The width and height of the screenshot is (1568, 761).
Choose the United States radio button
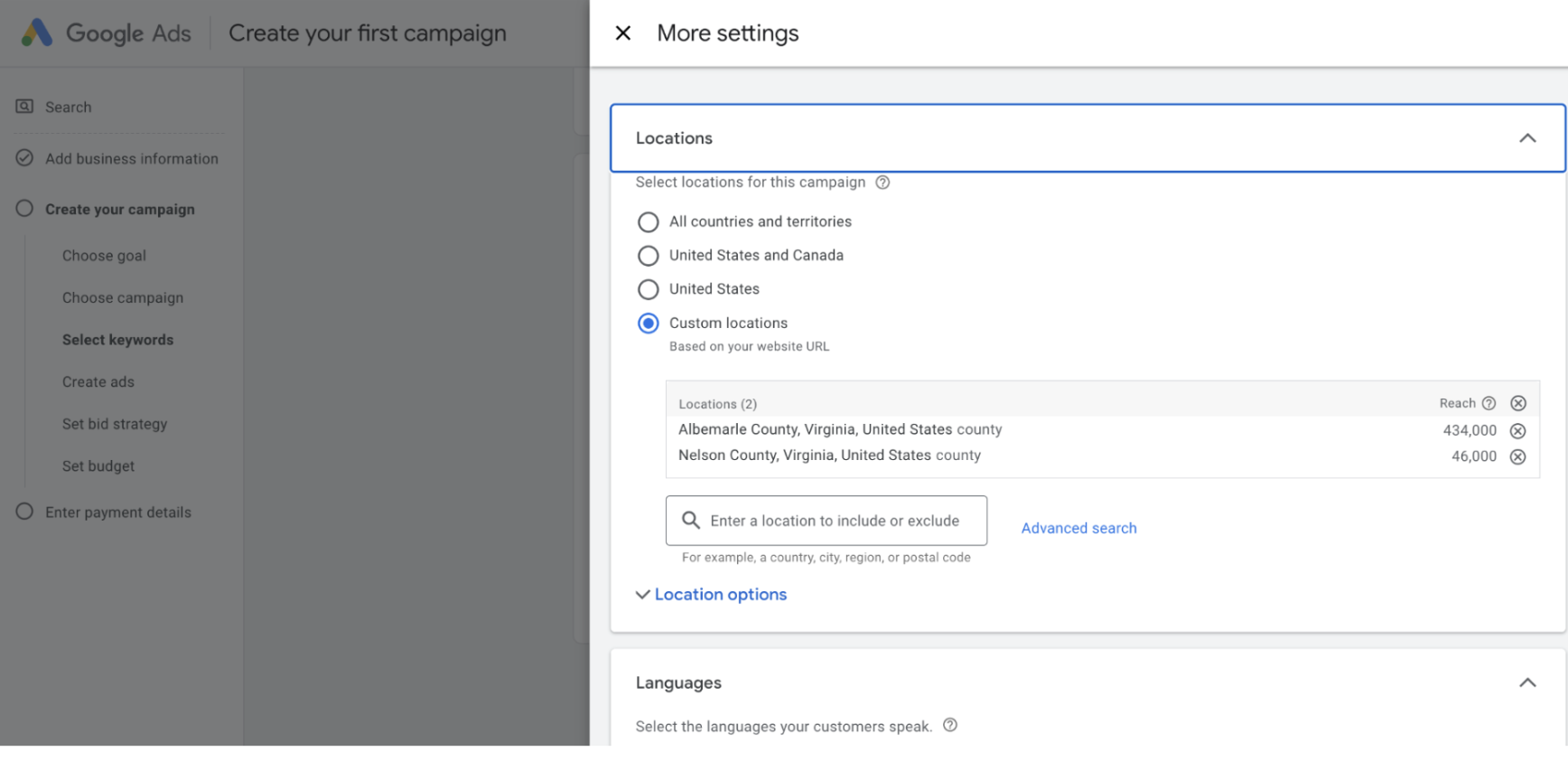point(648,289)
